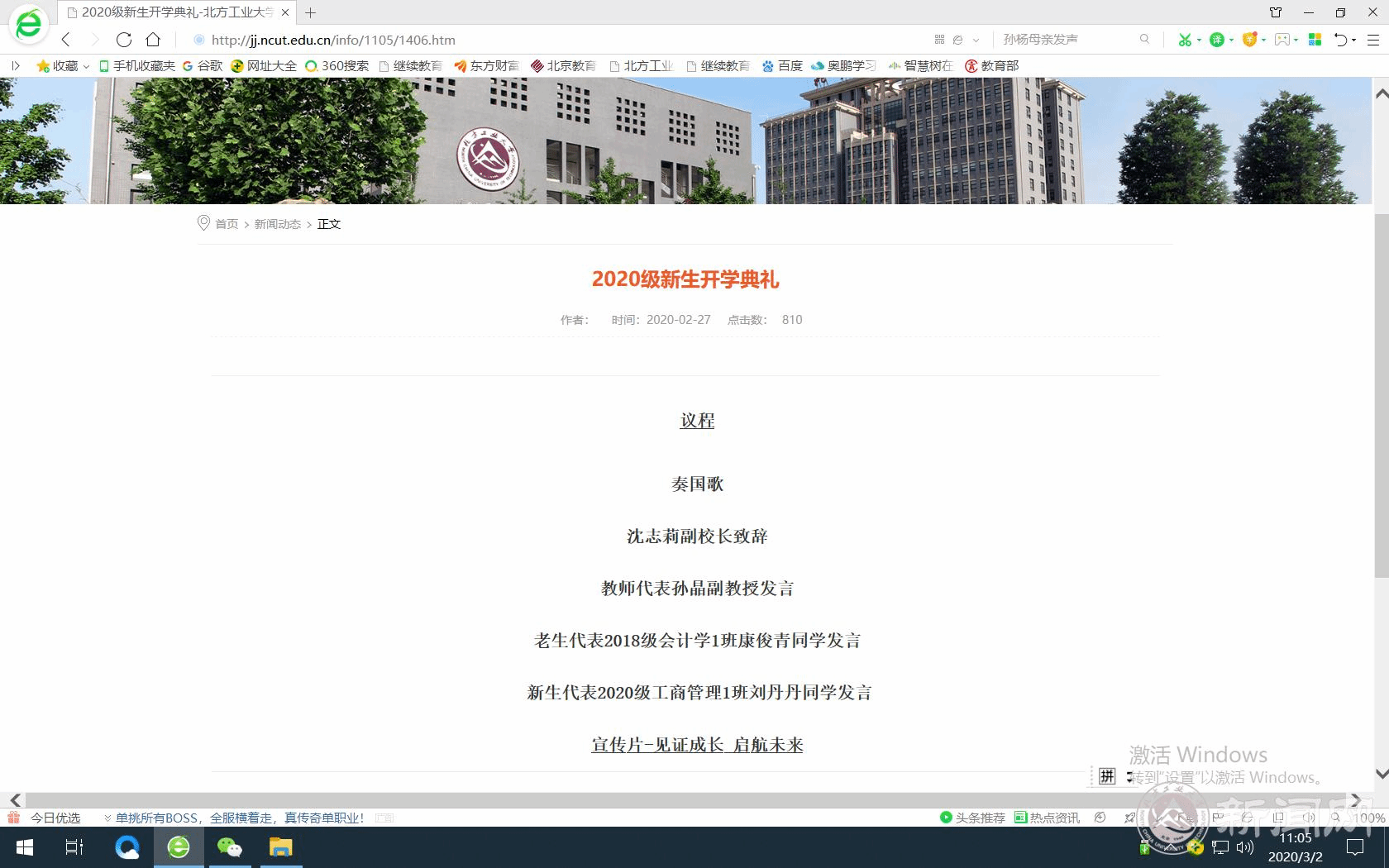Click the search magnifier icon
This screenshot has width=1389, height=868.
click(x=1144, y=40)
